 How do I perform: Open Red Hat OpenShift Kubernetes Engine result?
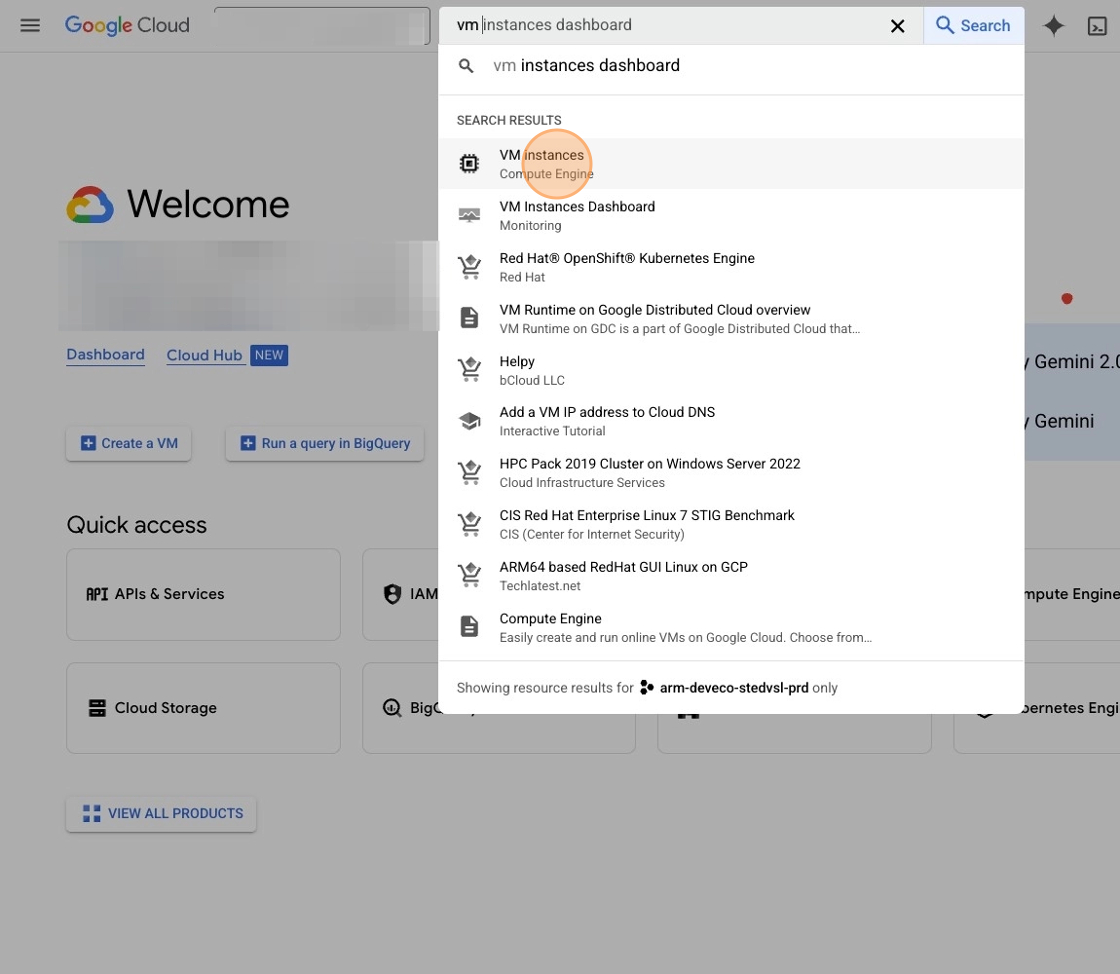click(731, 267)
